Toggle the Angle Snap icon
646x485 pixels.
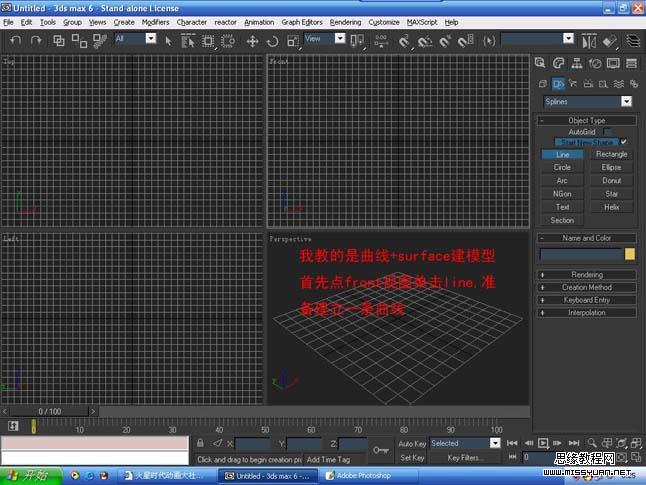click(x=424, y=41)
